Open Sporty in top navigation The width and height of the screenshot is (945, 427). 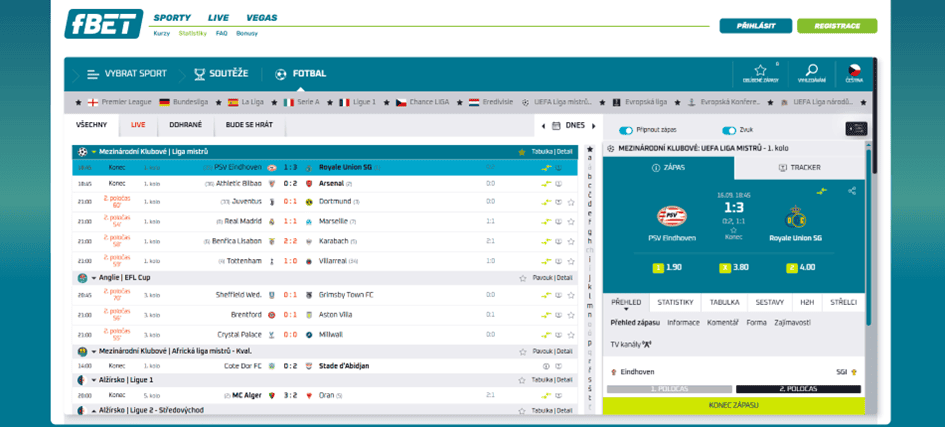pos(172,17)
